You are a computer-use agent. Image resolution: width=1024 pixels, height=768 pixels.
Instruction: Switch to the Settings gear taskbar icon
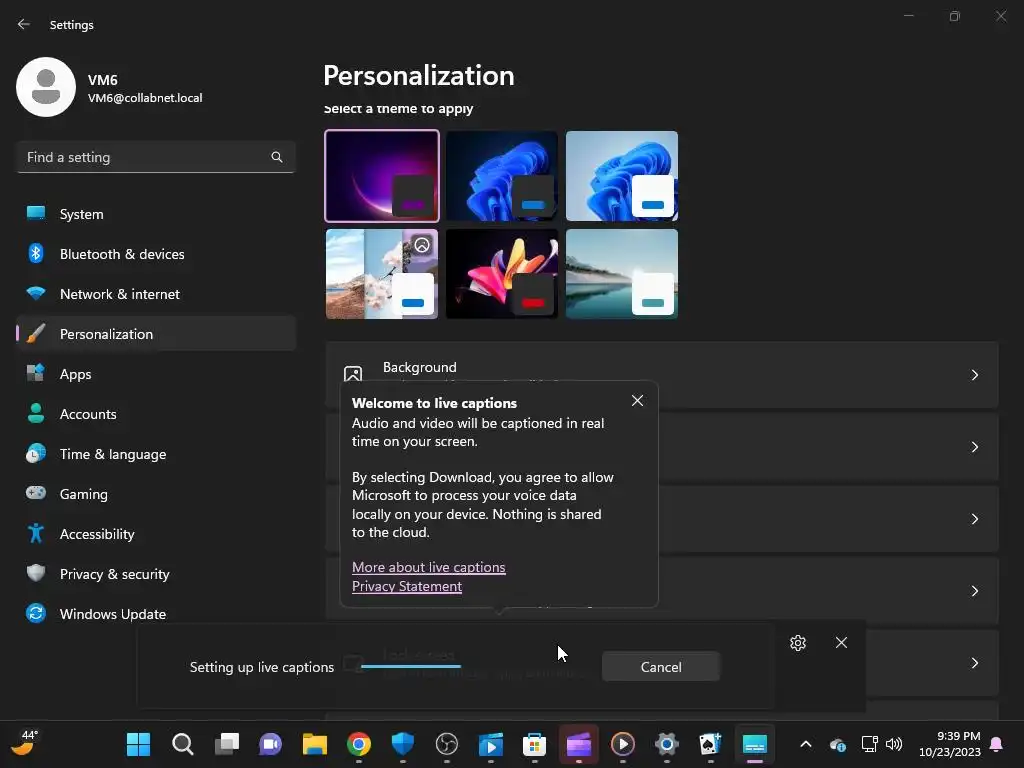[x=667, y=744]
